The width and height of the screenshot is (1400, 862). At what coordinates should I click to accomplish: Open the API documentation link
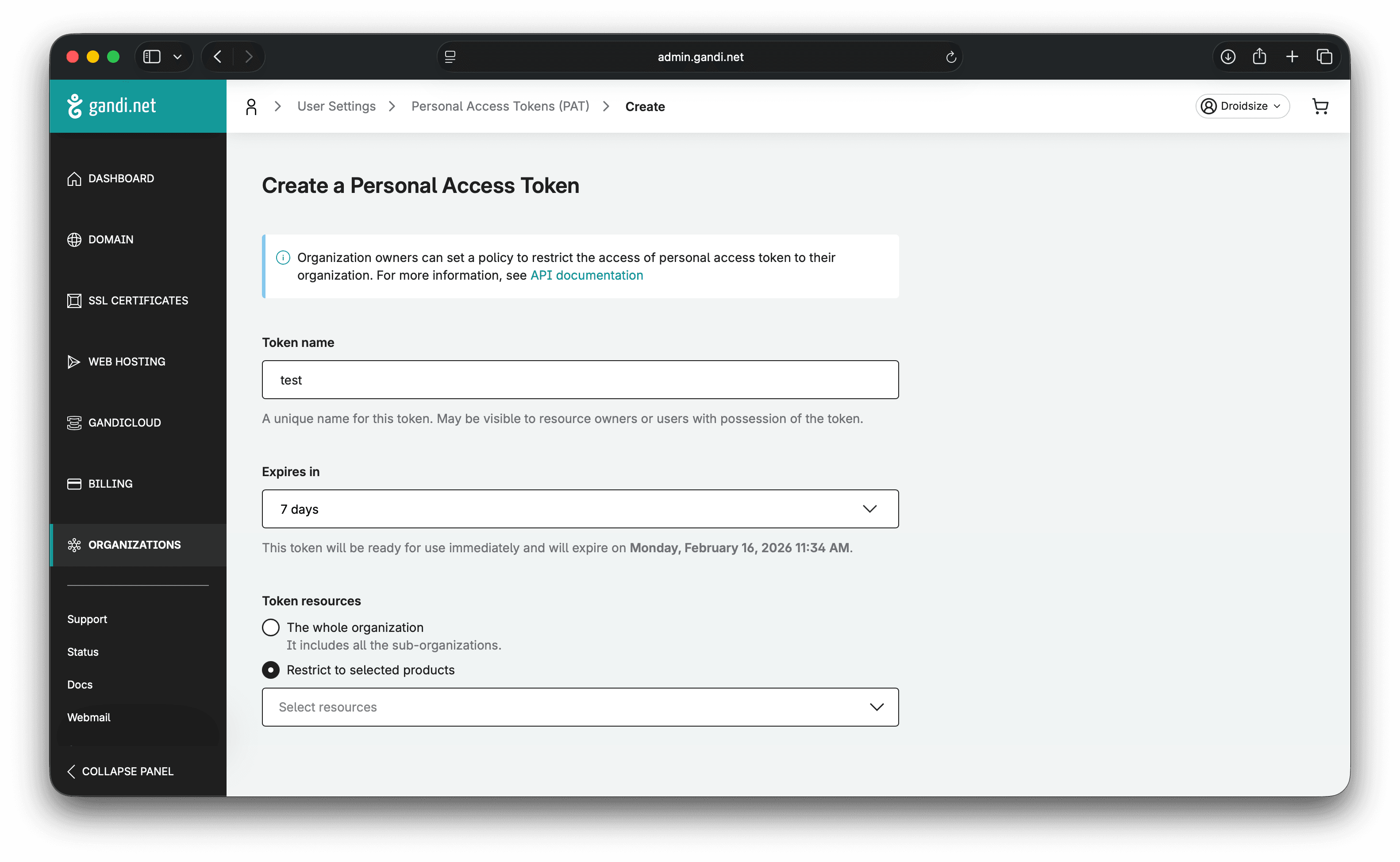(x=586, y=275)
